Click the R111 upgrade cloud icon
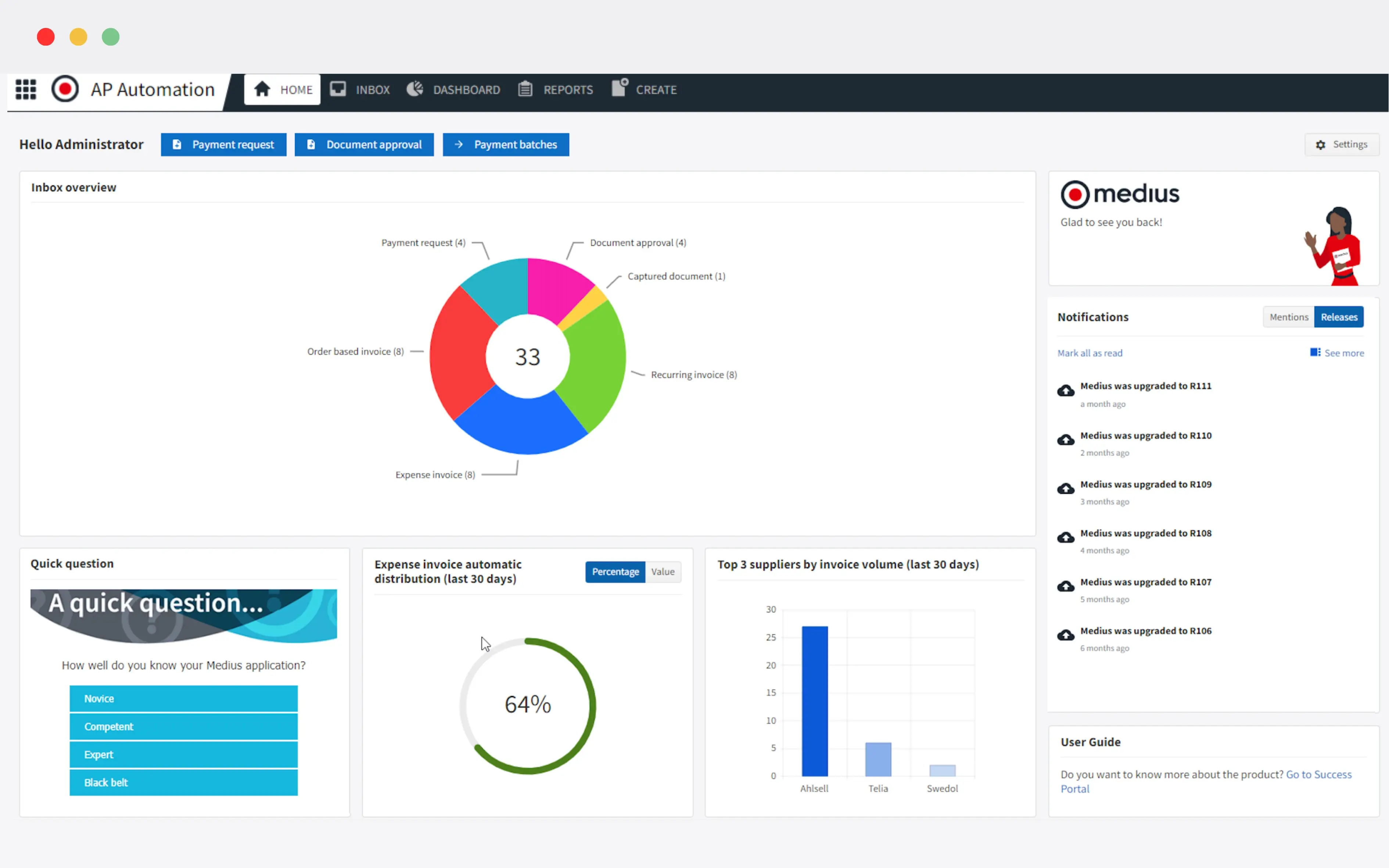Viewport: 1389px width, 868px height. tap(1066, 391)
